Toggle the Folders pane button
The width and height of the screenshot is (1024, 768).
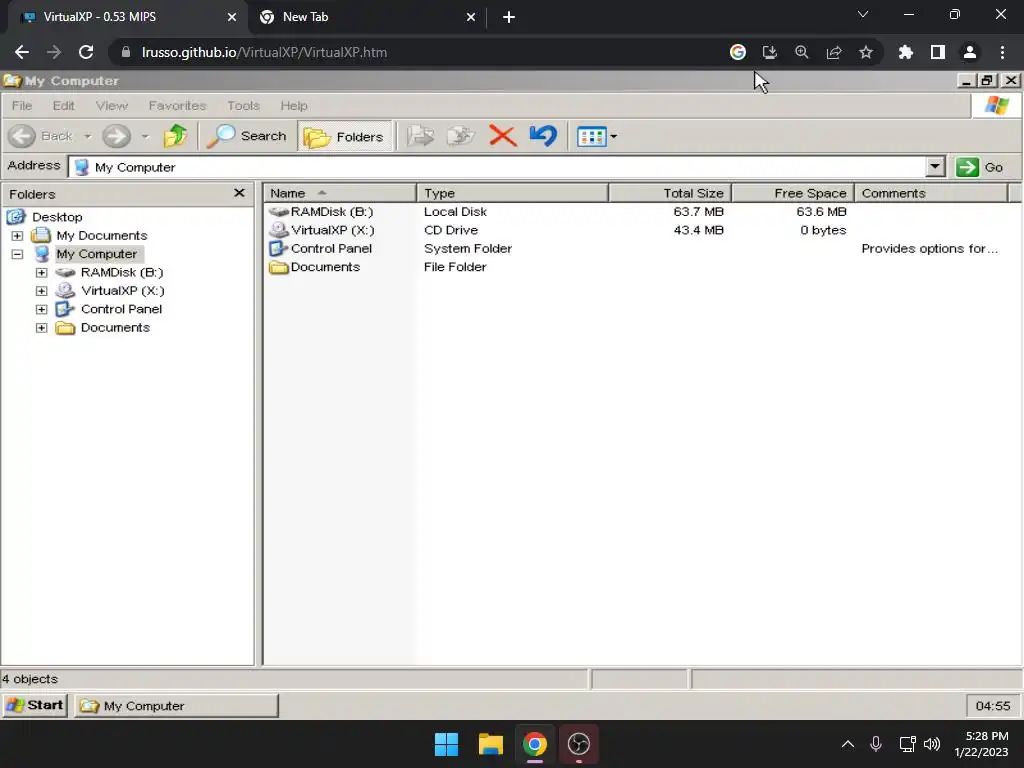[344, 136]
